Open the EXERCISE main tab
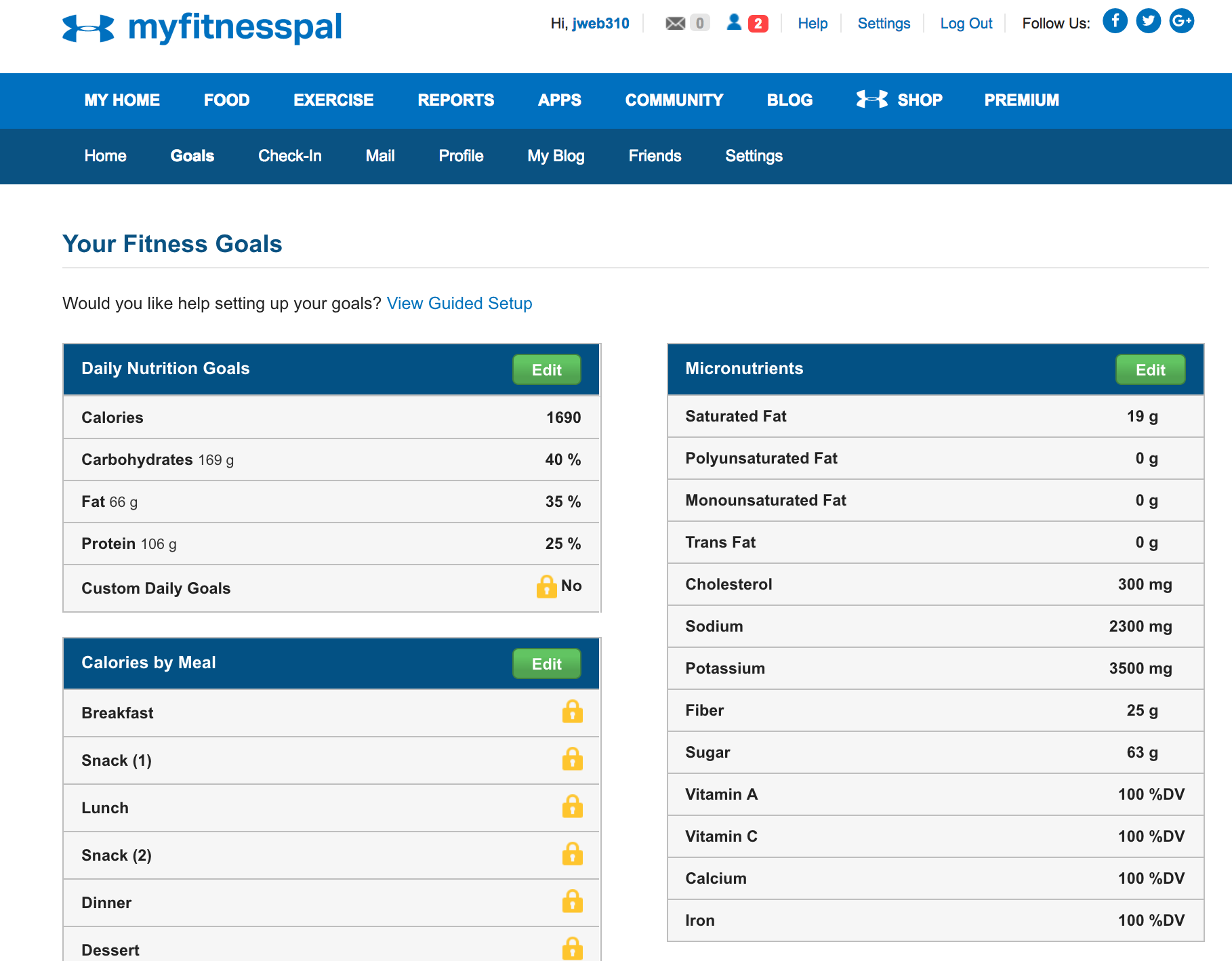1232x961 pixels. pos(333,100)
